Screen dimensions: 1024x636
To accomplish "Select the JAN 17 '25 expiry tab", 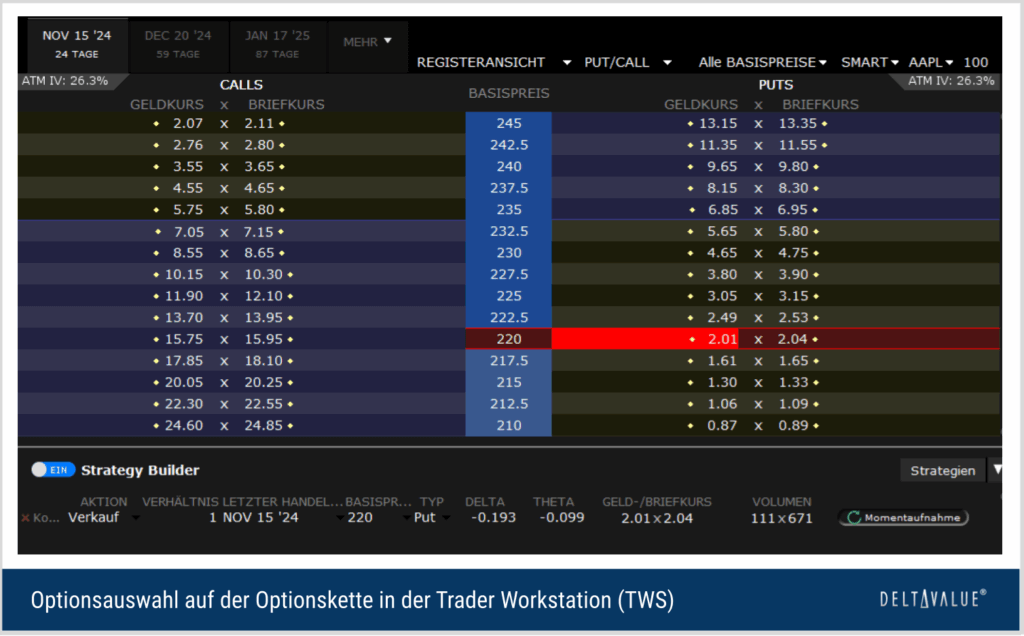I will pos(277,43).
